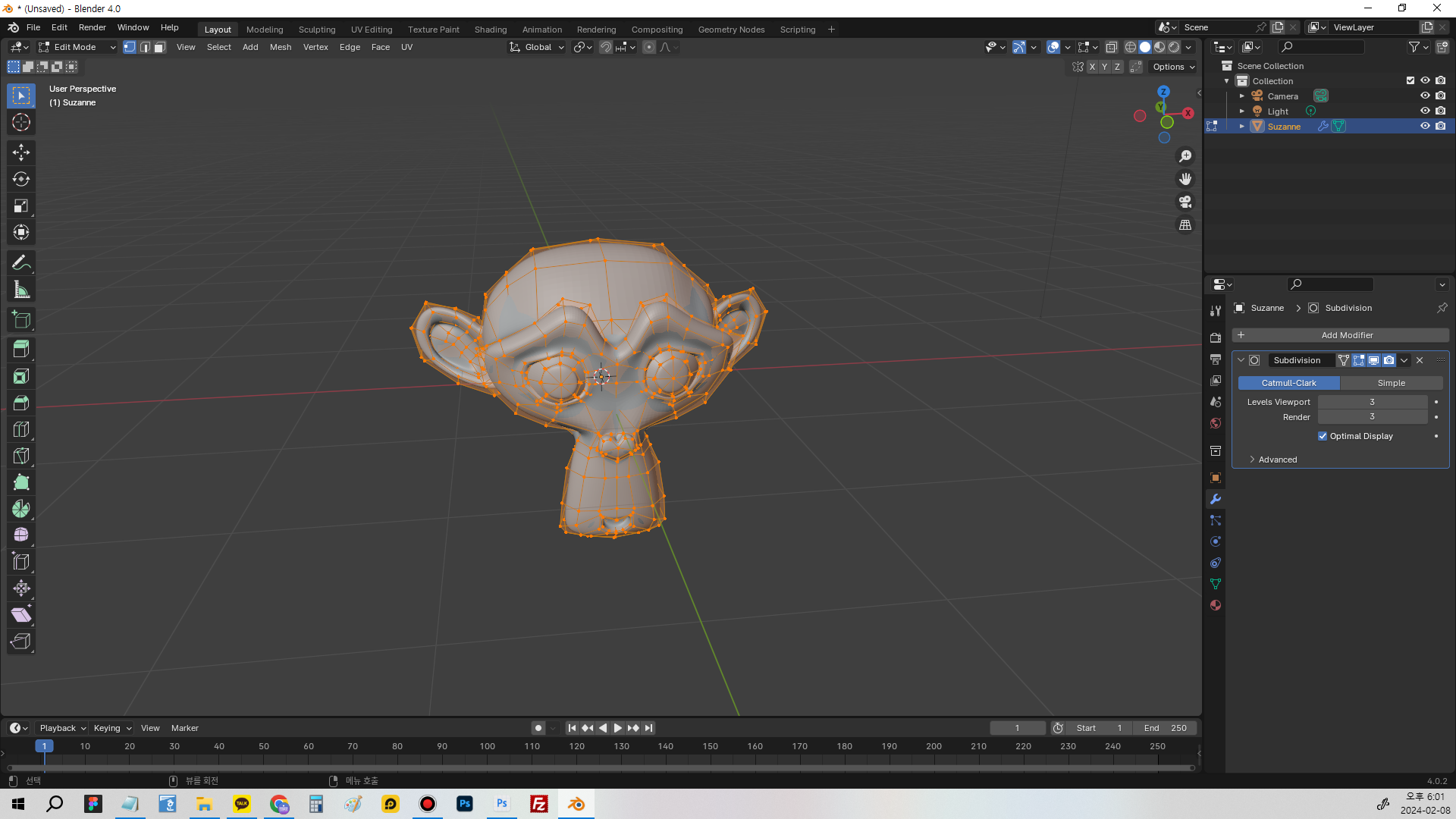The width and height of the screenshot is (1456, 819).
Task: Select the Move tool
Action: (x=21, y=152)
